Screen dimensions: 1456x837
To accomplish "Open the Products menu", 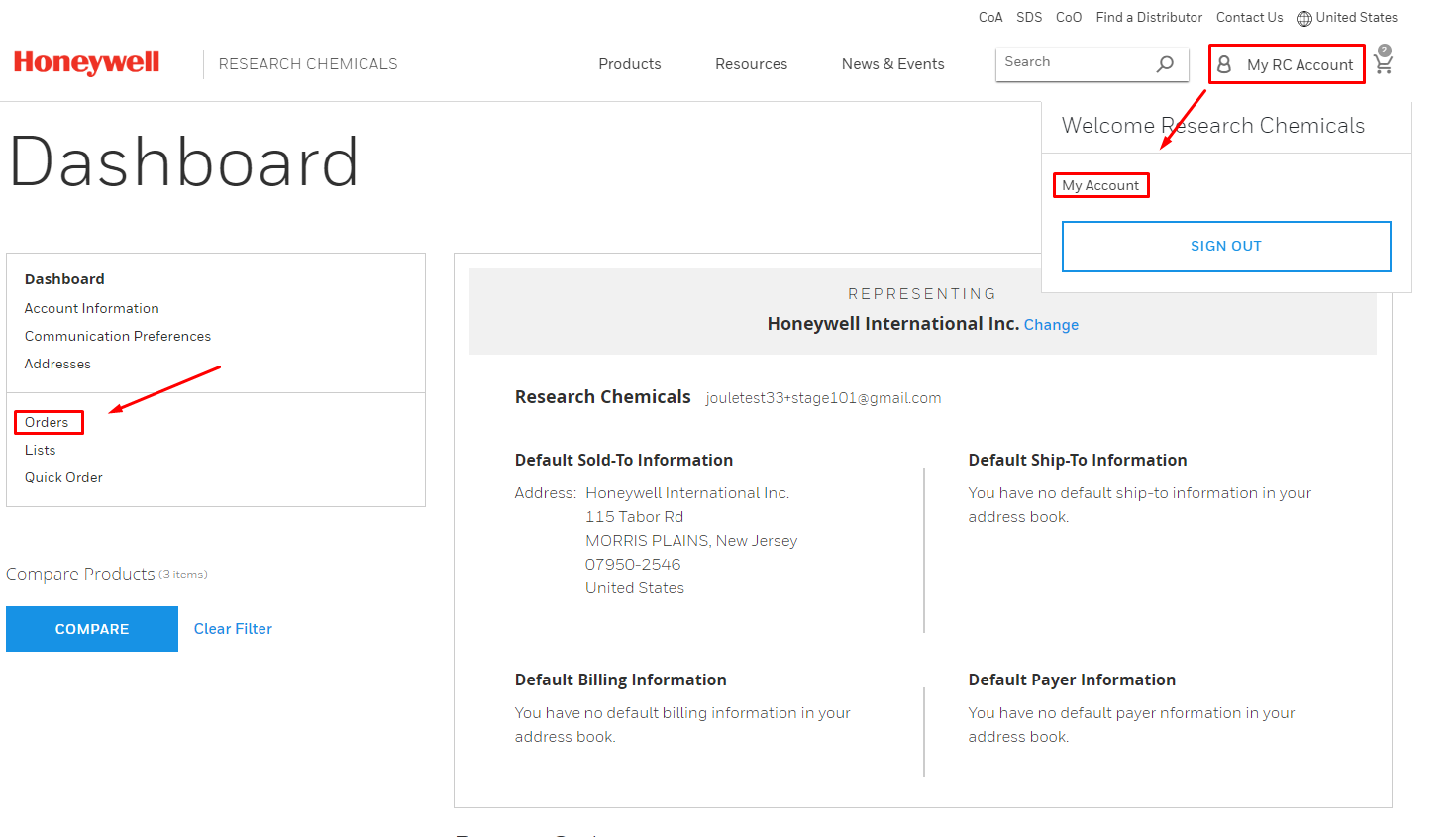I will [x=629, y=64].
